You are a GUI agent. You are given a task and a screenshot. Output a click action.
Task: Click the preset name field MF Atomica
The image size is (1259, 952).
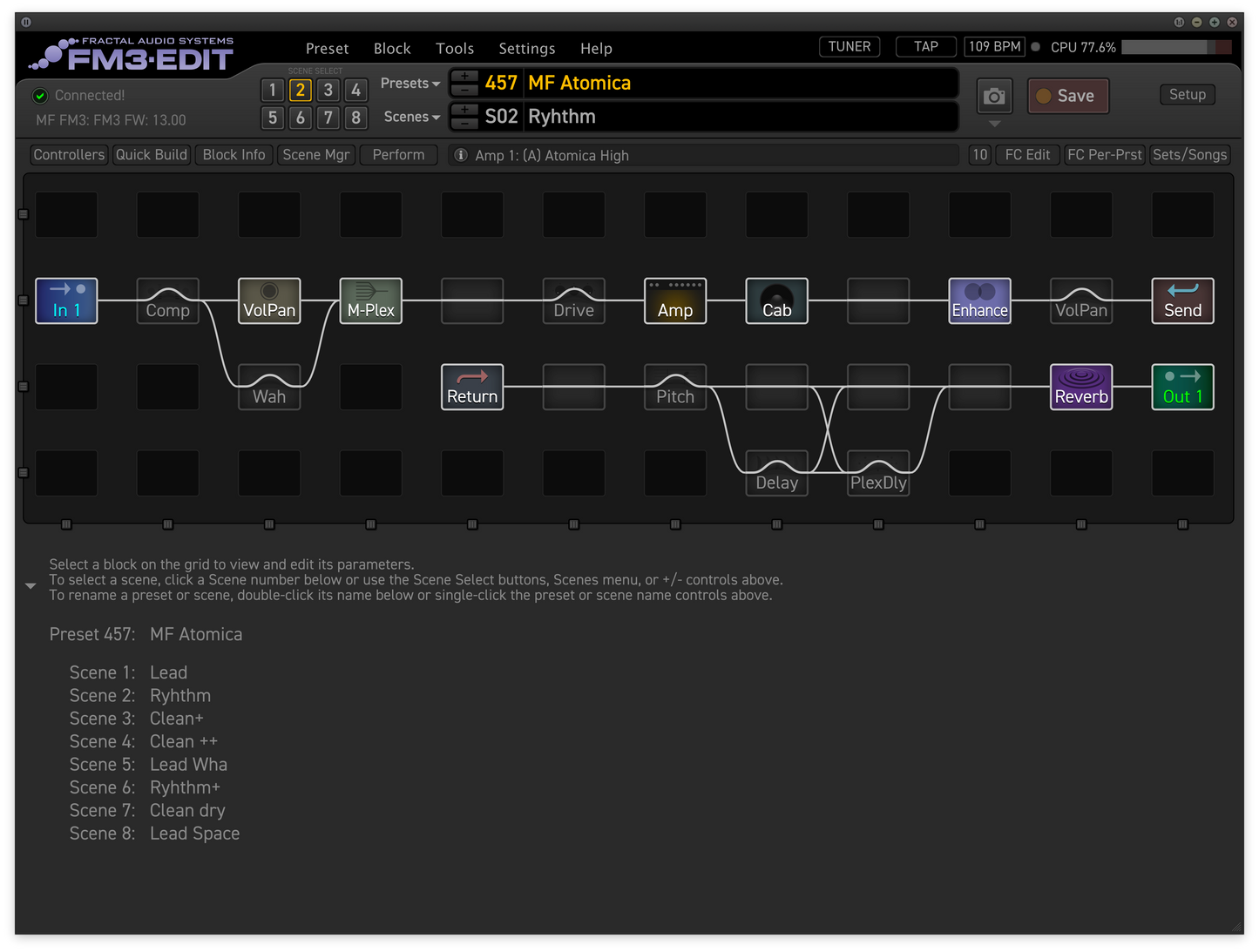(741, 83)
